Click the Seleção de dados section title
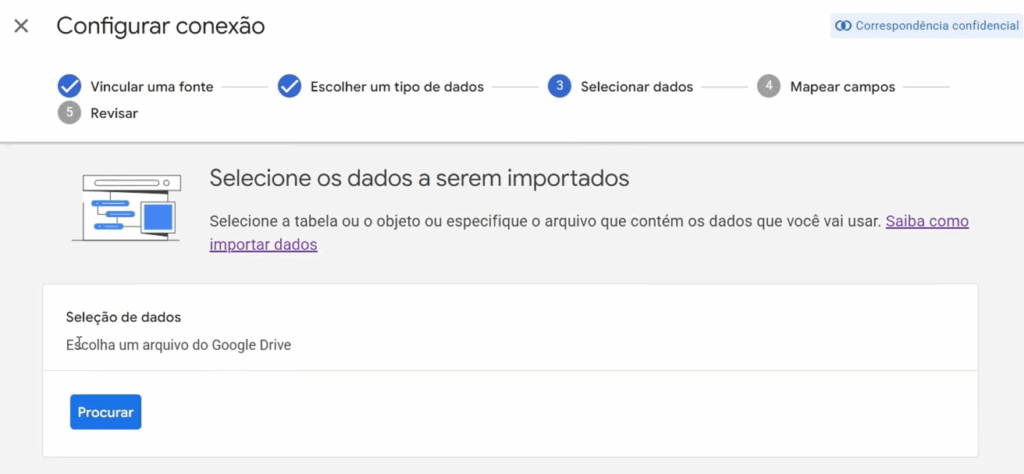The image size is (1024, 474). (x=124, y=317)
